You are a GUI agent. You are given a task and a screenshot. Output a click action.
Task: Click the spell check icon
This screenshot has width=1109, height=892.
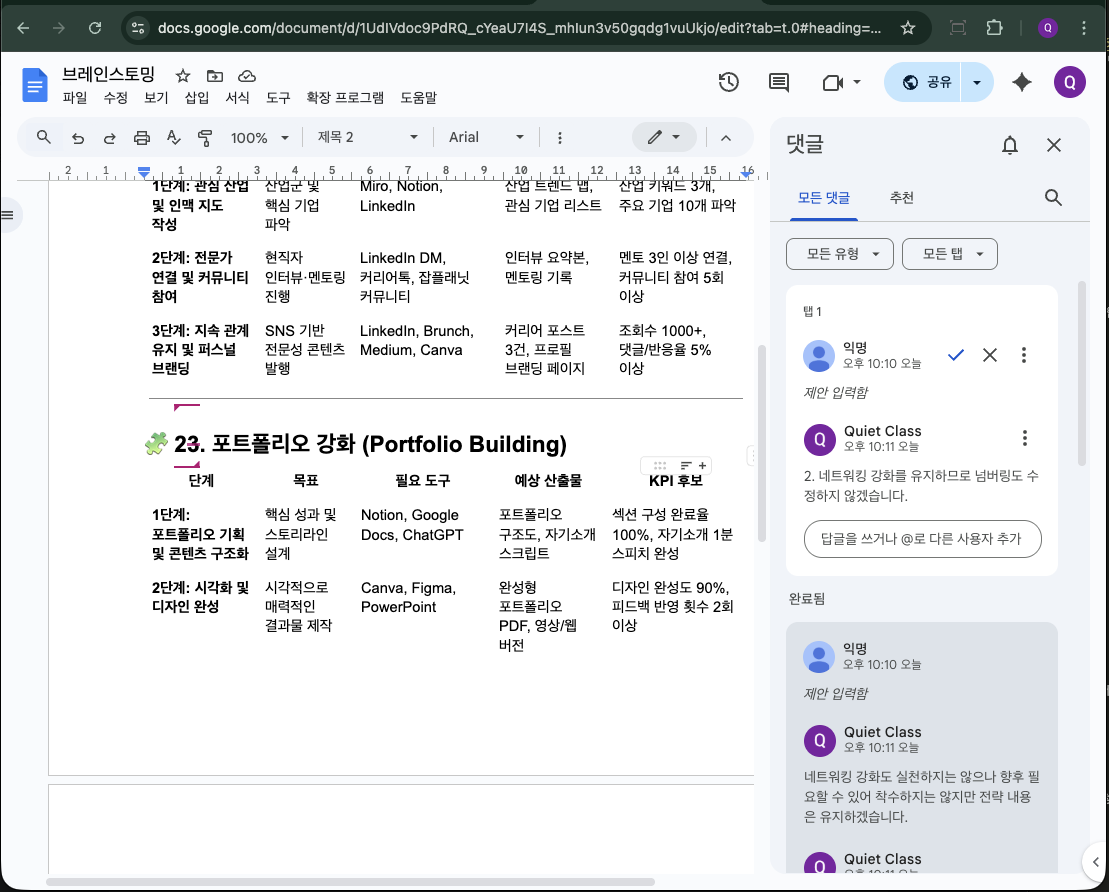tap(174, 137)
